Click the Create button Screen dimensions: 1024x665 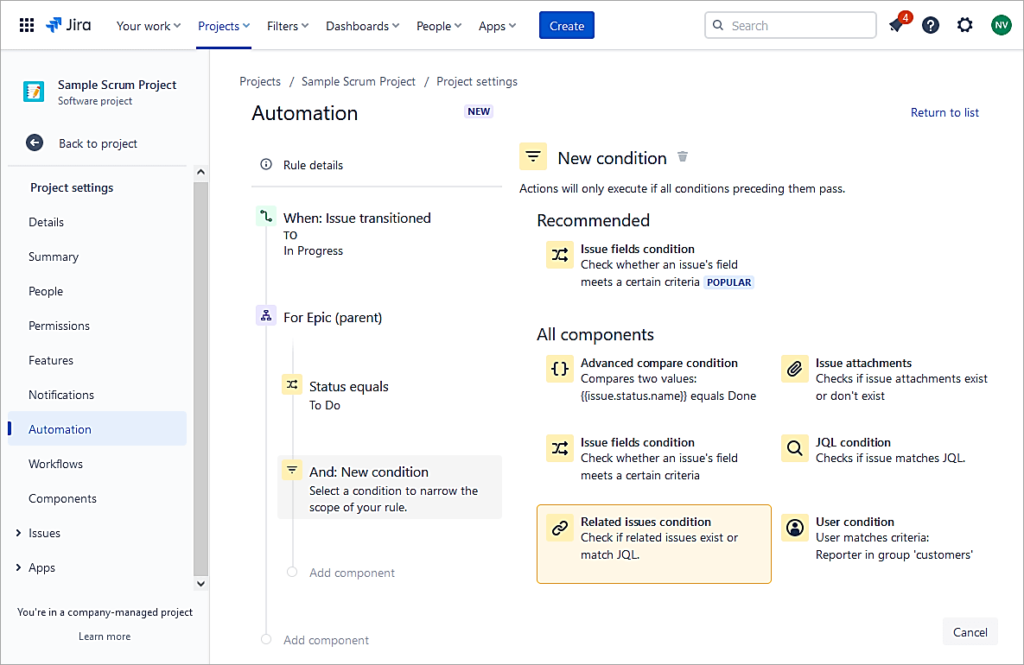click(566, 25)
